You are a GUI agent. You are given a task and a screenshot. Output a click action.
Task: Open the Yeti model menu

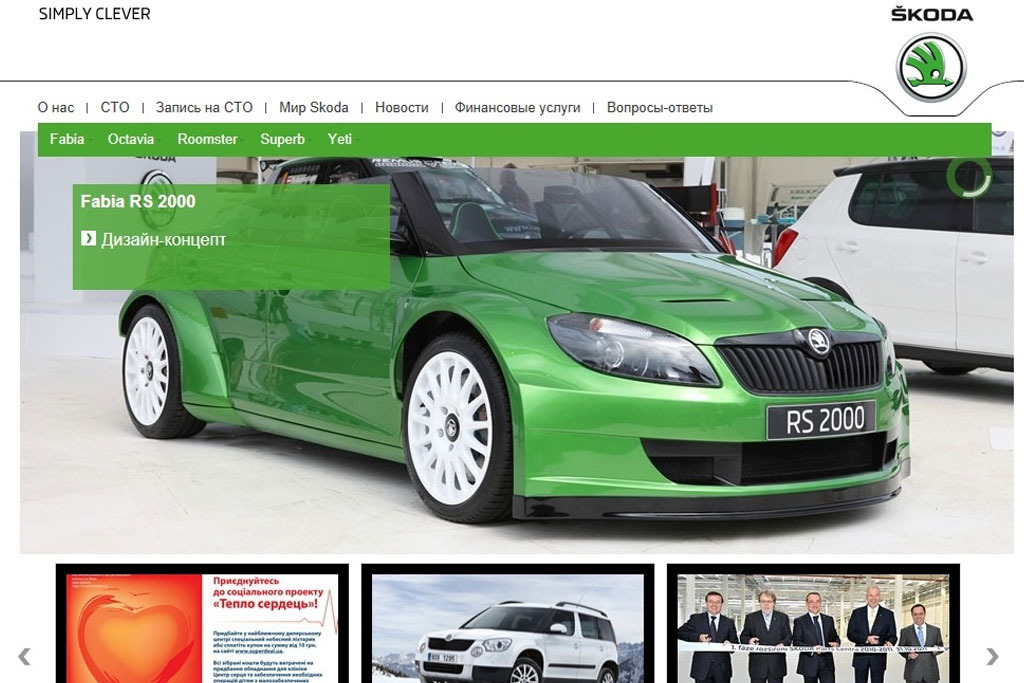(x=340, y=139)
